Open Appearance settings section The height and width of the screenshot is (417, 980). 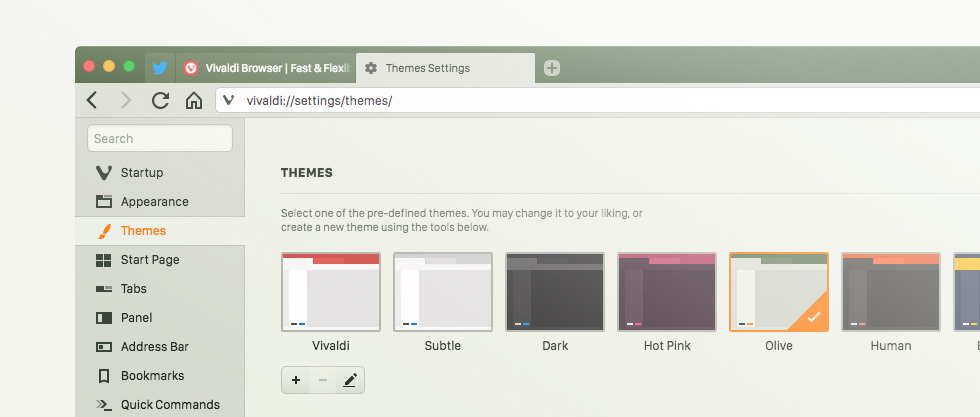(x=160, y=201)
